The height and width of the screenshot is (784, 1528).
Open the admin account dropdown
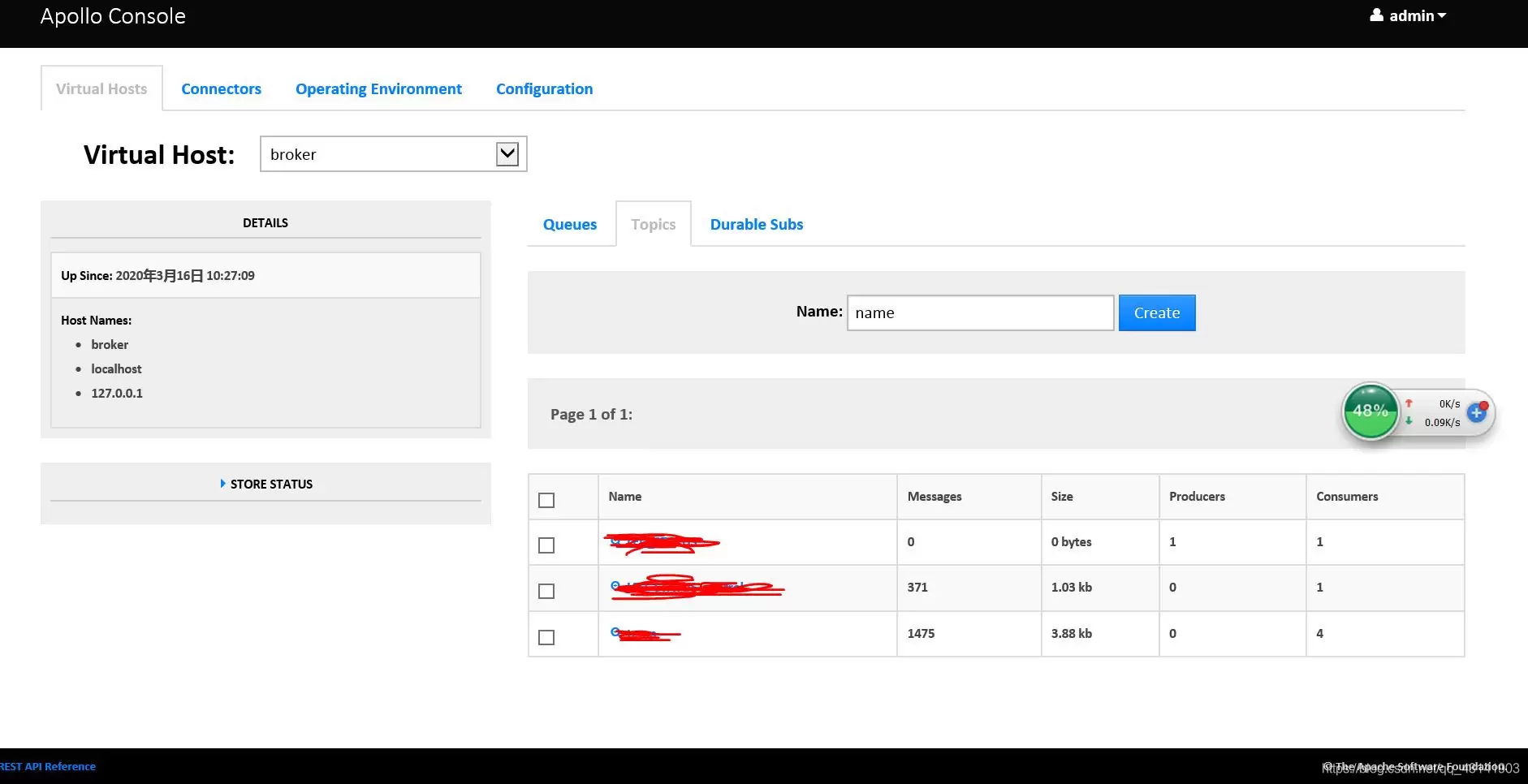click(1409, 15)
